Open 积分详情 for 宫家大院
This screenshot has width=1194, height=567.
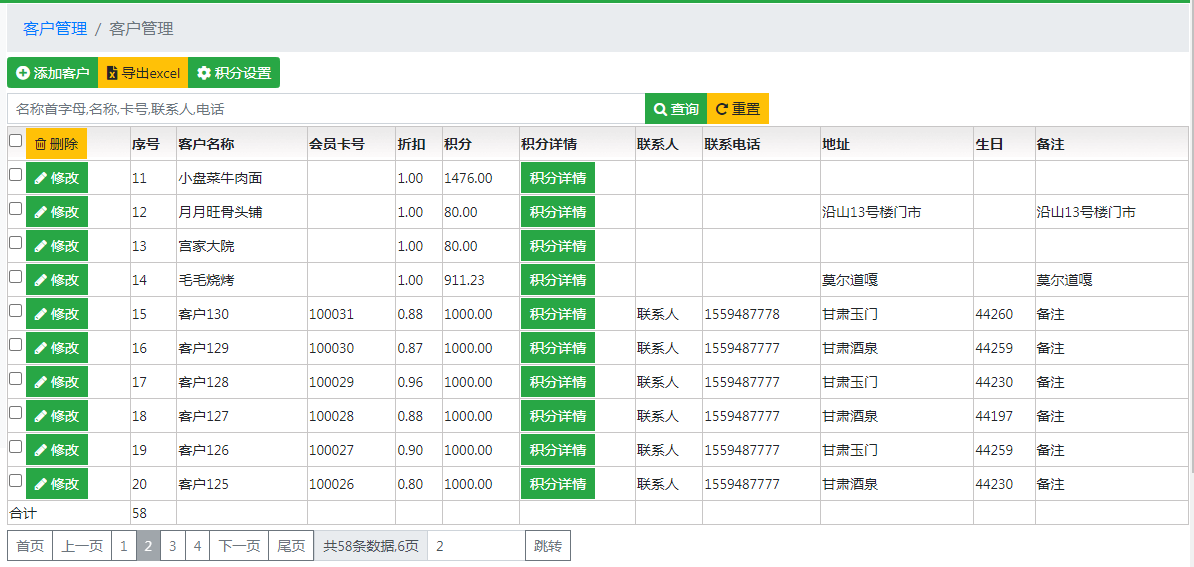click(x=557, y=246)
